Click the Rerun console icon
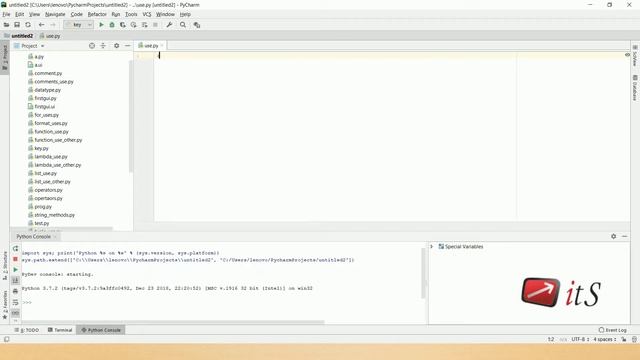 point(16,249)
